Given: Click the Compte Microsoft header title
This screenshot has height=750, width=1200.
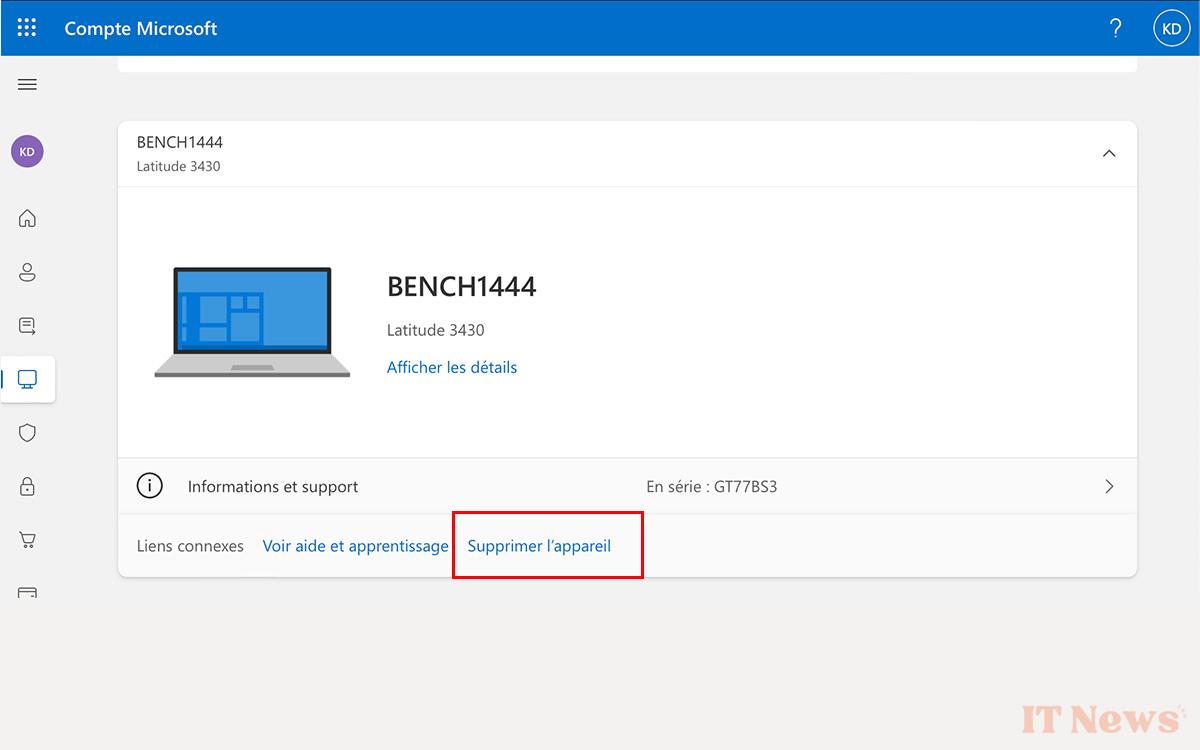Looking at the screenshot, I should coord(141,28).
